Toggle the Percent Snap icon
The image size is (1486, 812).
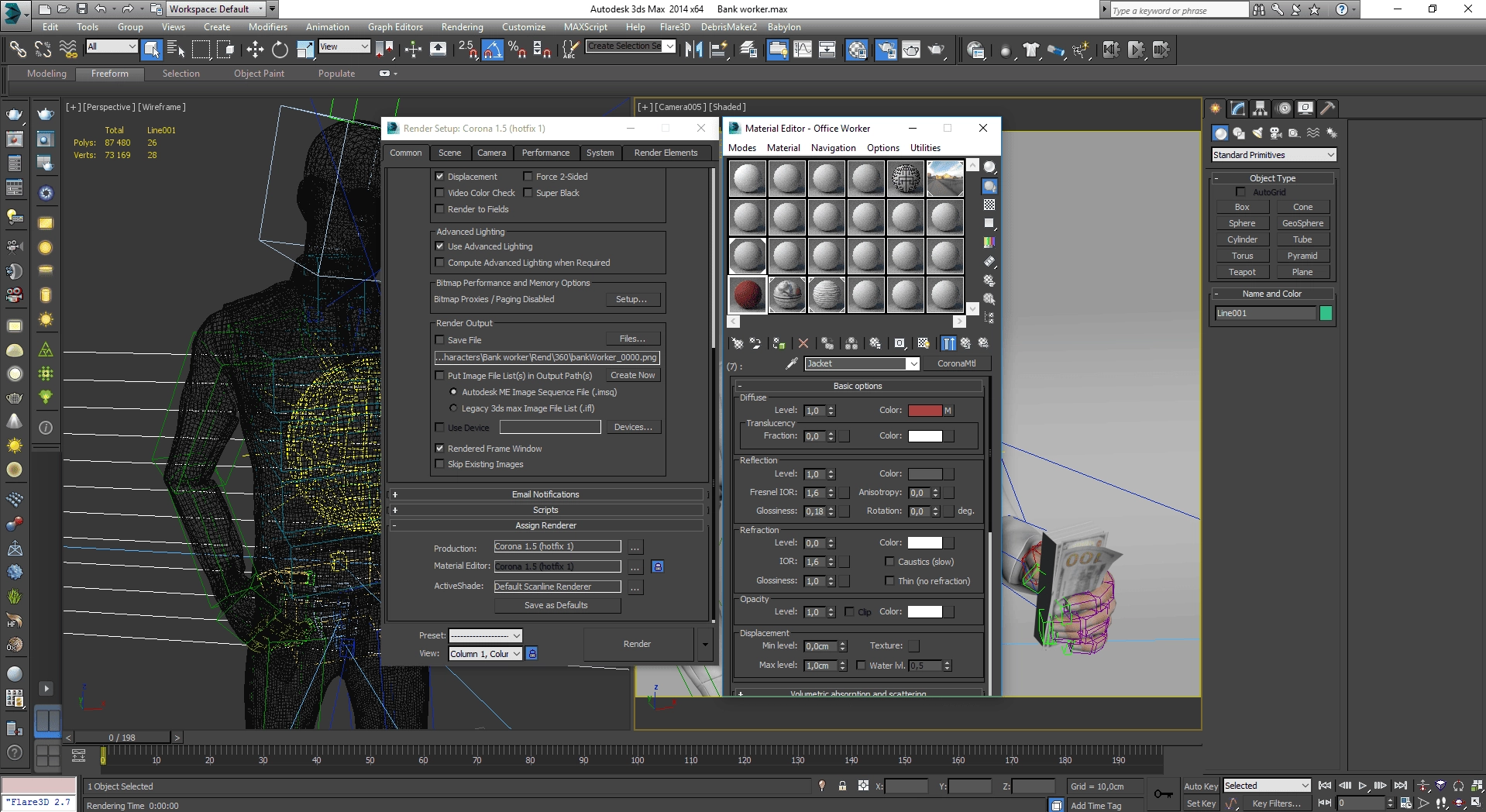pyautogui.click(x=517, y=50)
